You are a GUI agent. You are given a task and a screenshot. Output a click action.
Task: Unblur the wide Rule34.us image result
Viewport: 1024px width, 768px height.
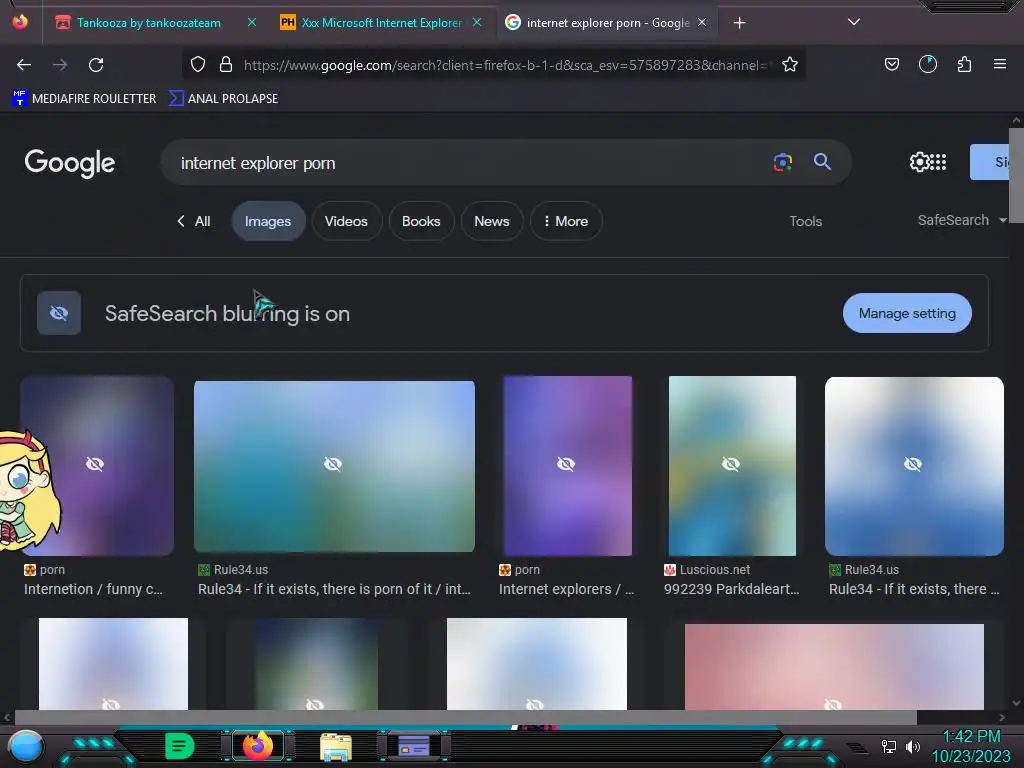tap(334, 466)
